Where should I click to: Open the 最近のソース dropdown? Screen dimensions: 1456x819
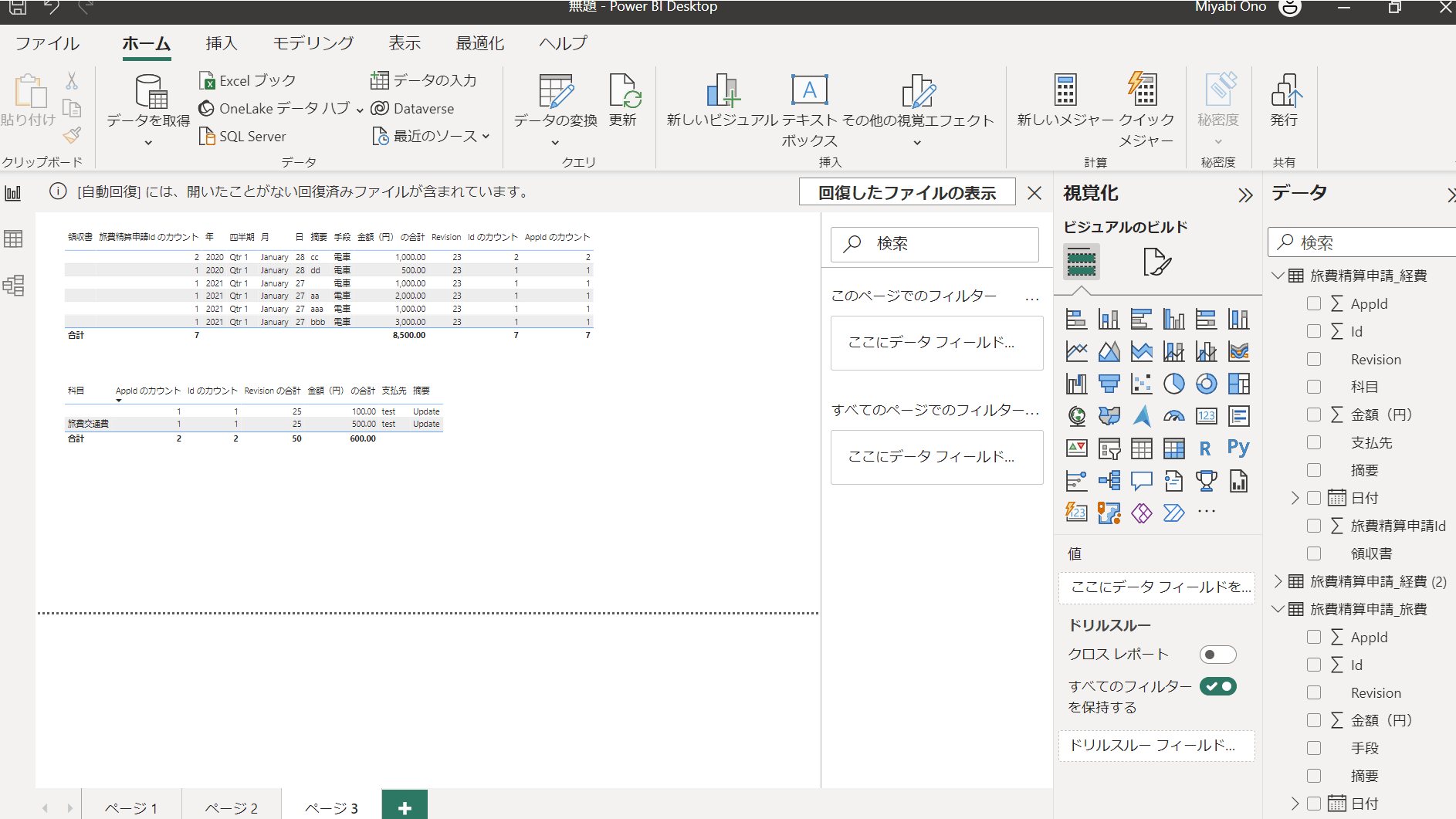click(x=432, y=137)
